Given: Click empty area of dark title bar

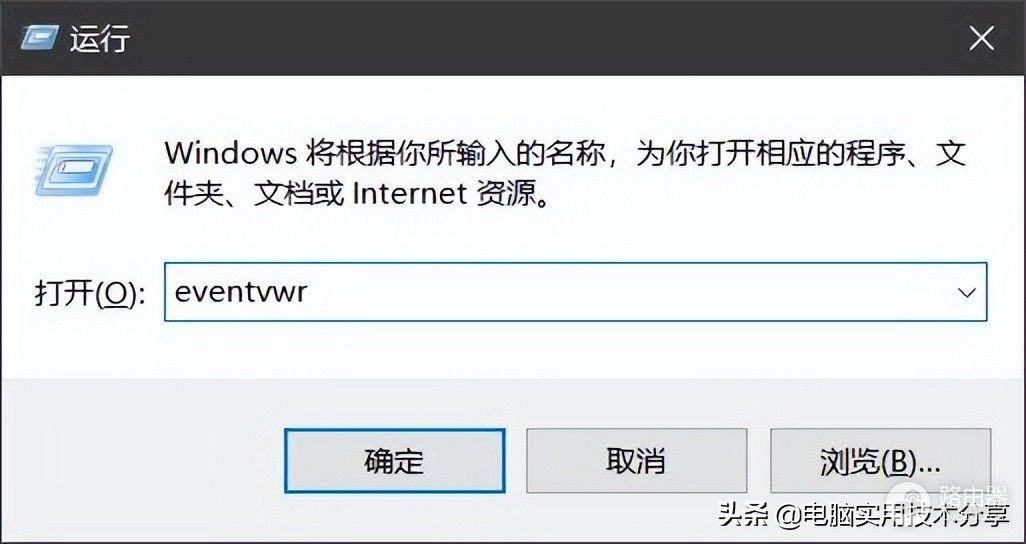Looking at the screenshot, I should pos(523,39).
